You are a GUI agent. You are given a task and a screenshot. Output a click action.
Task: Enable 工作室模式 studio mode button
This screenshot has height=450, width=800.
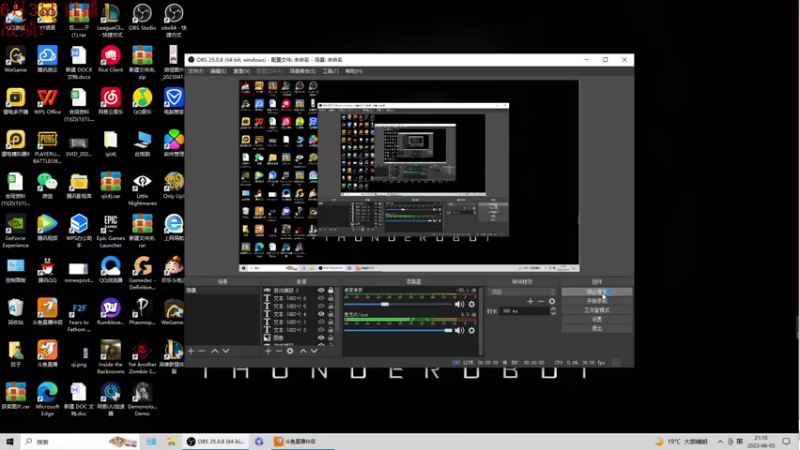(597, 310)
